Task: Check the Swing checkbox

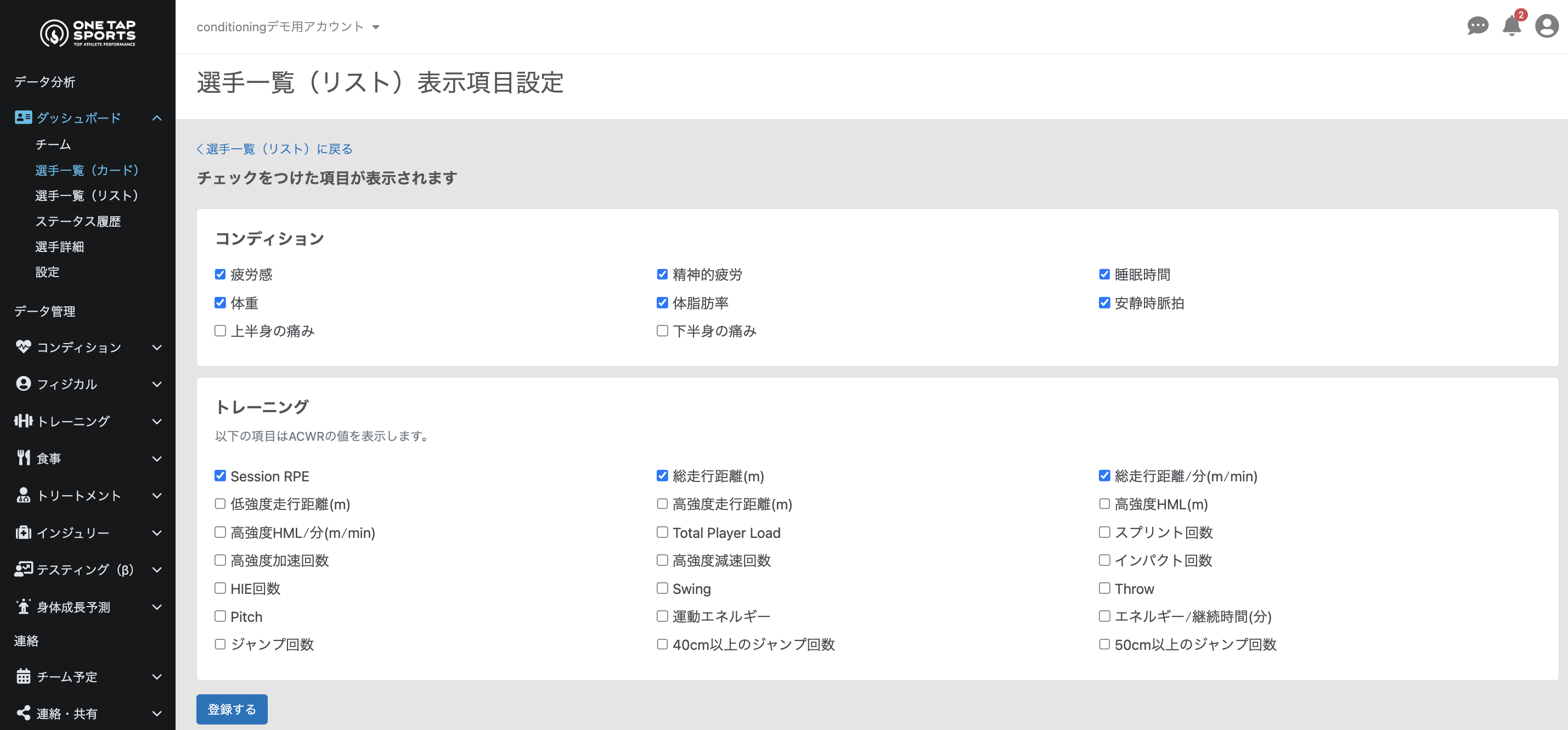Action: click(662, 588)
